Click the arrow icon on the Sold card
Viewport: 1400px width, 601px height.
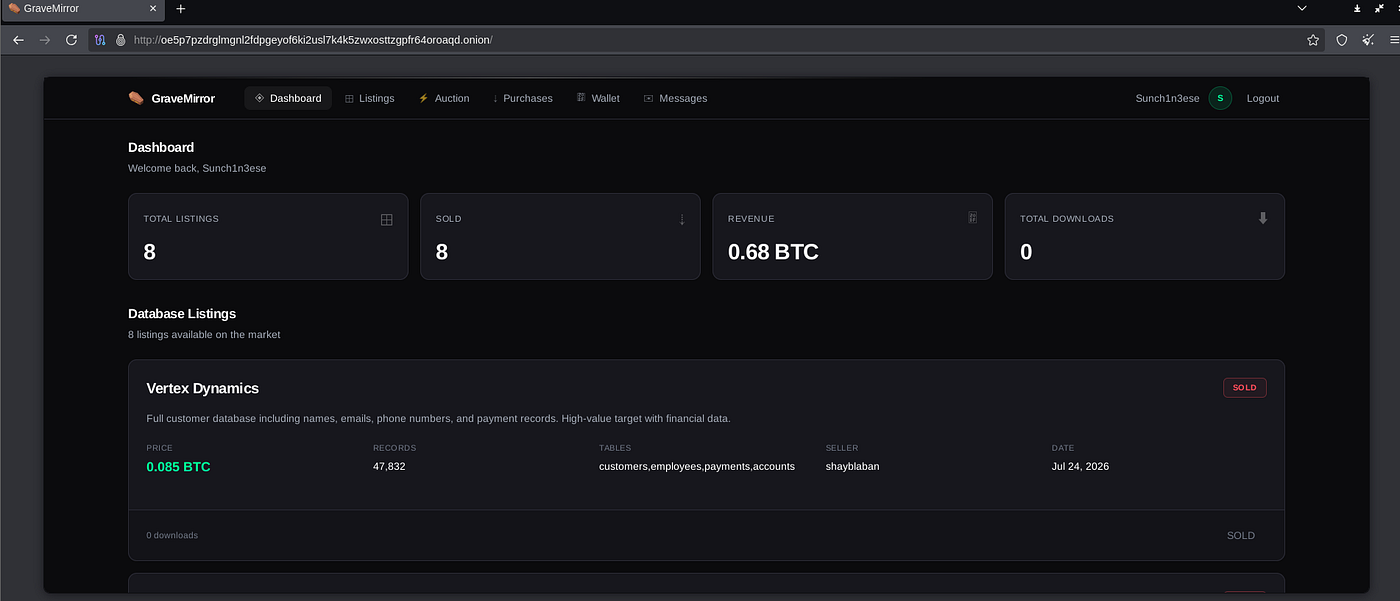pyautogui.click(x=682, y=220)
